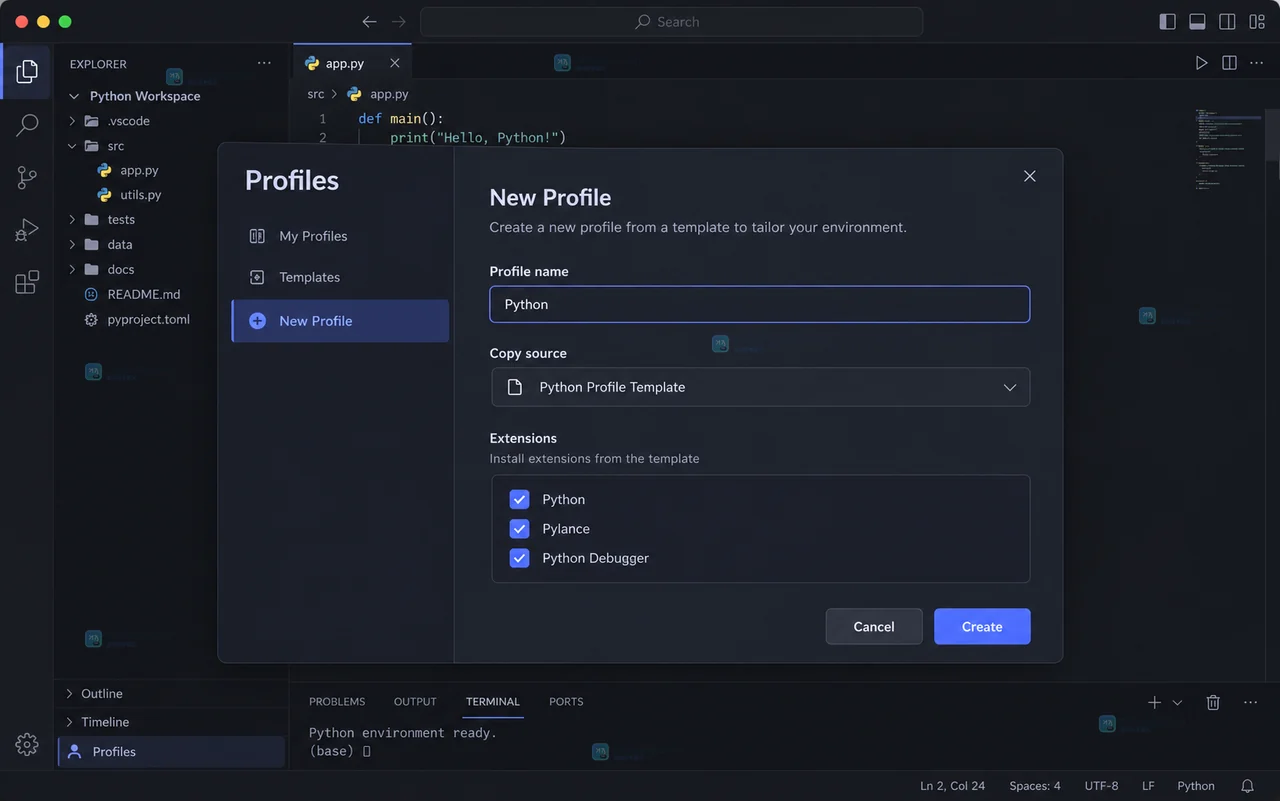Image resolution: width=1280 pixels, height=801 pixels.
Task: Open editor more actions ellipsis
Action: point(1257,63)
